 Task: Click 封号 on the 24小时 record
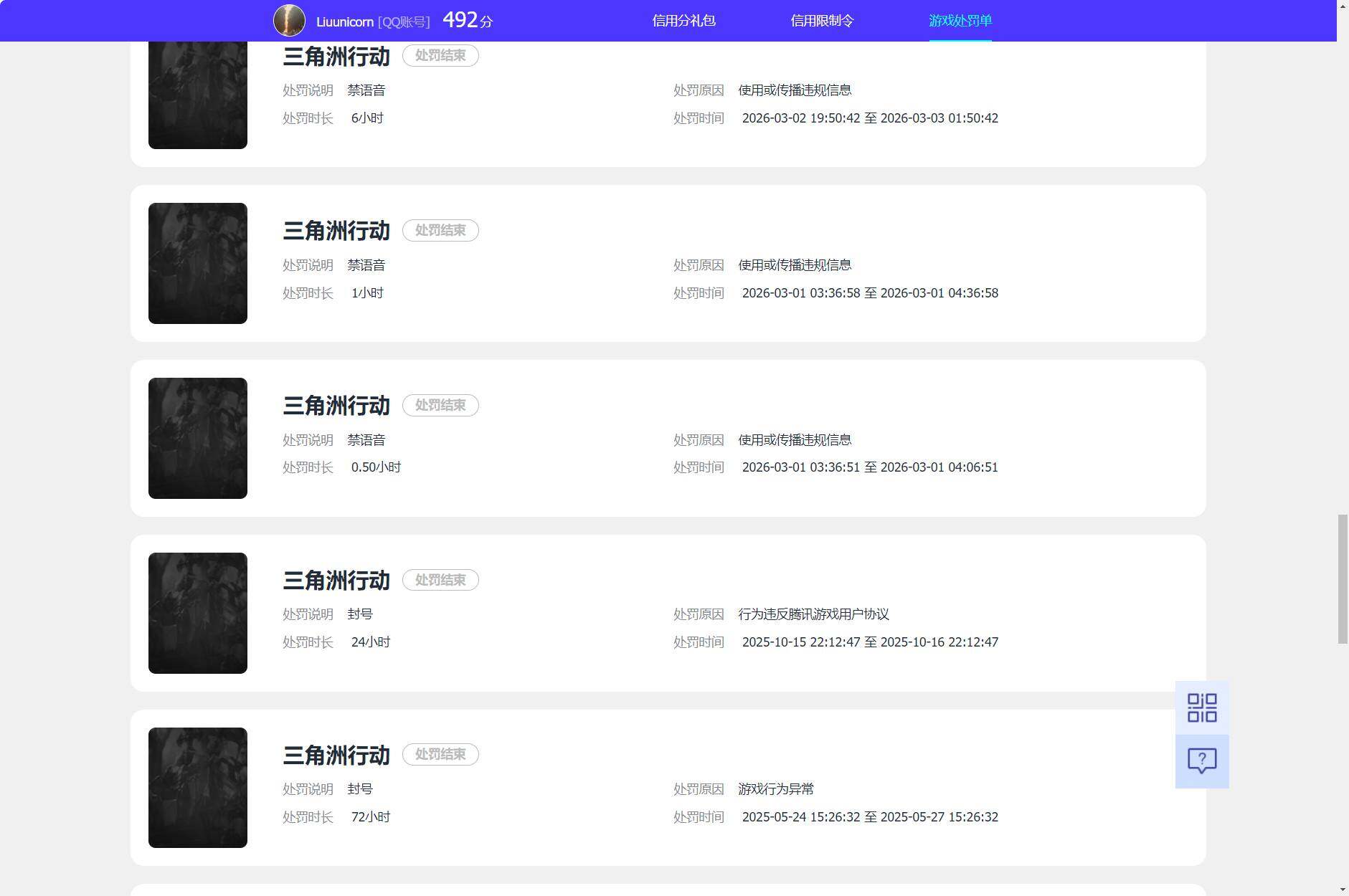click(x=360, y=614)
